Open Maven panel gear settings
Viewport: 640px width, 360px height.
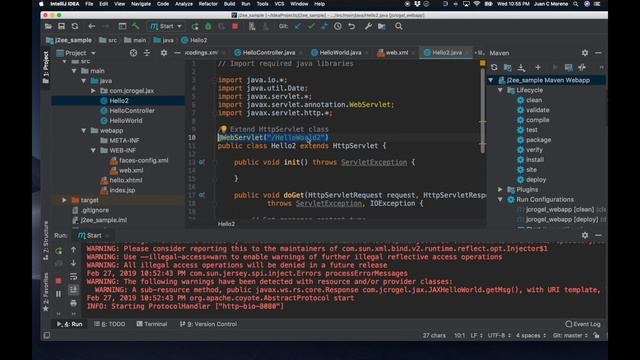click(585, 53)
